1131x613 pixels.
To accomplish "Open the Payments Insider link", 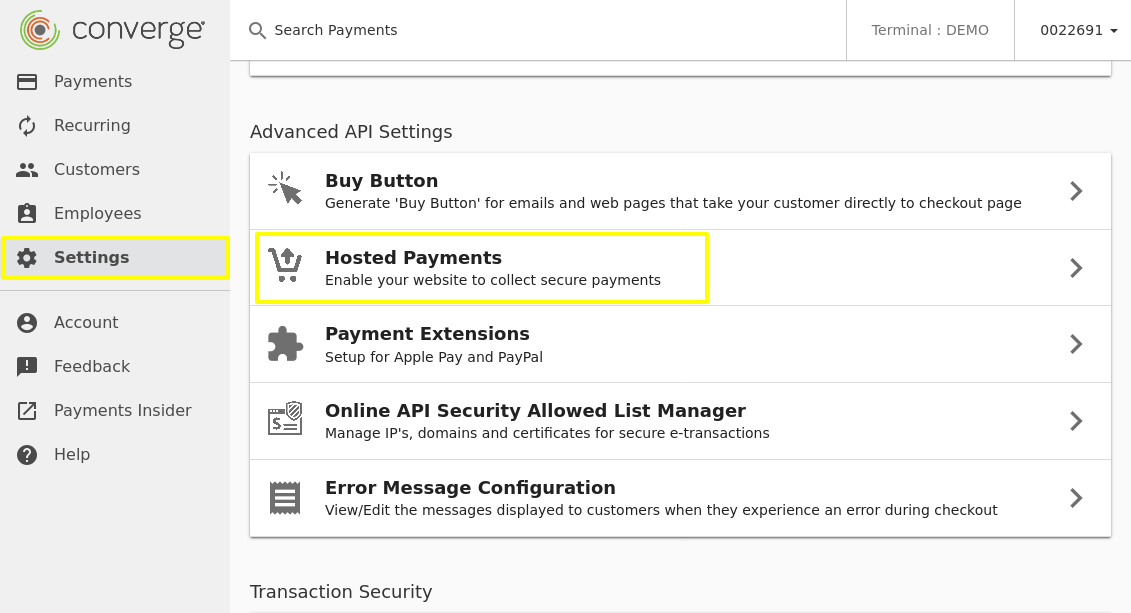I will pyautogui.click(x=122, y=411).
